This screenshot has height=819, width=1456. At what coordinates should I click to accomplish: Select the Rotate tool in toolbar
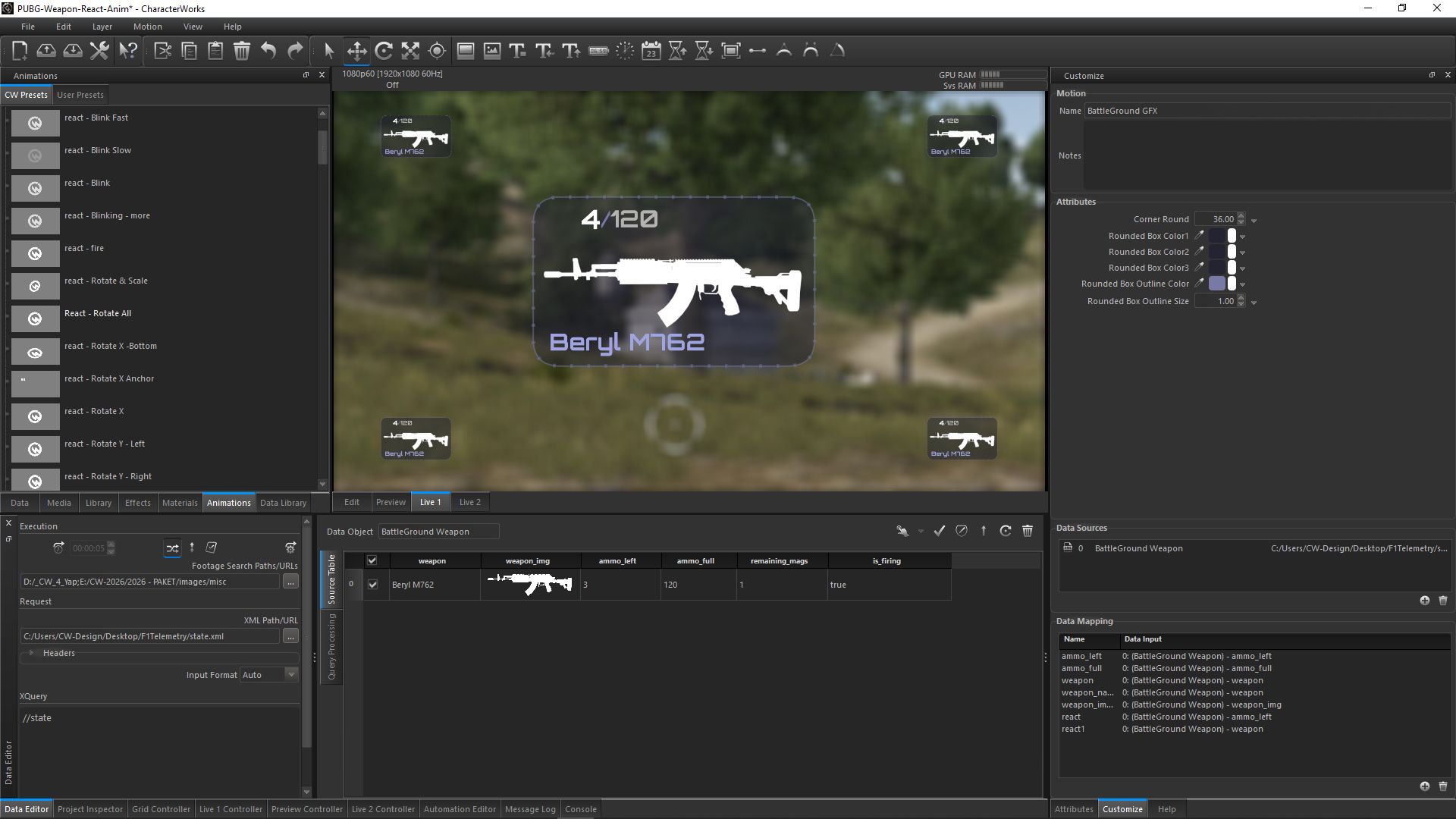click(x=384, y=51)
